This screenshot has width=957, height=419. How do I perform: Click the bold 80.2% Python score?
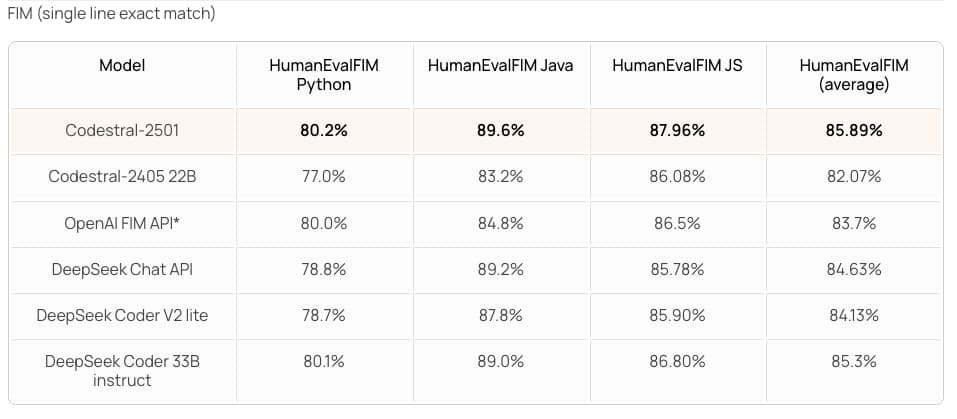[x=324, y=130]
